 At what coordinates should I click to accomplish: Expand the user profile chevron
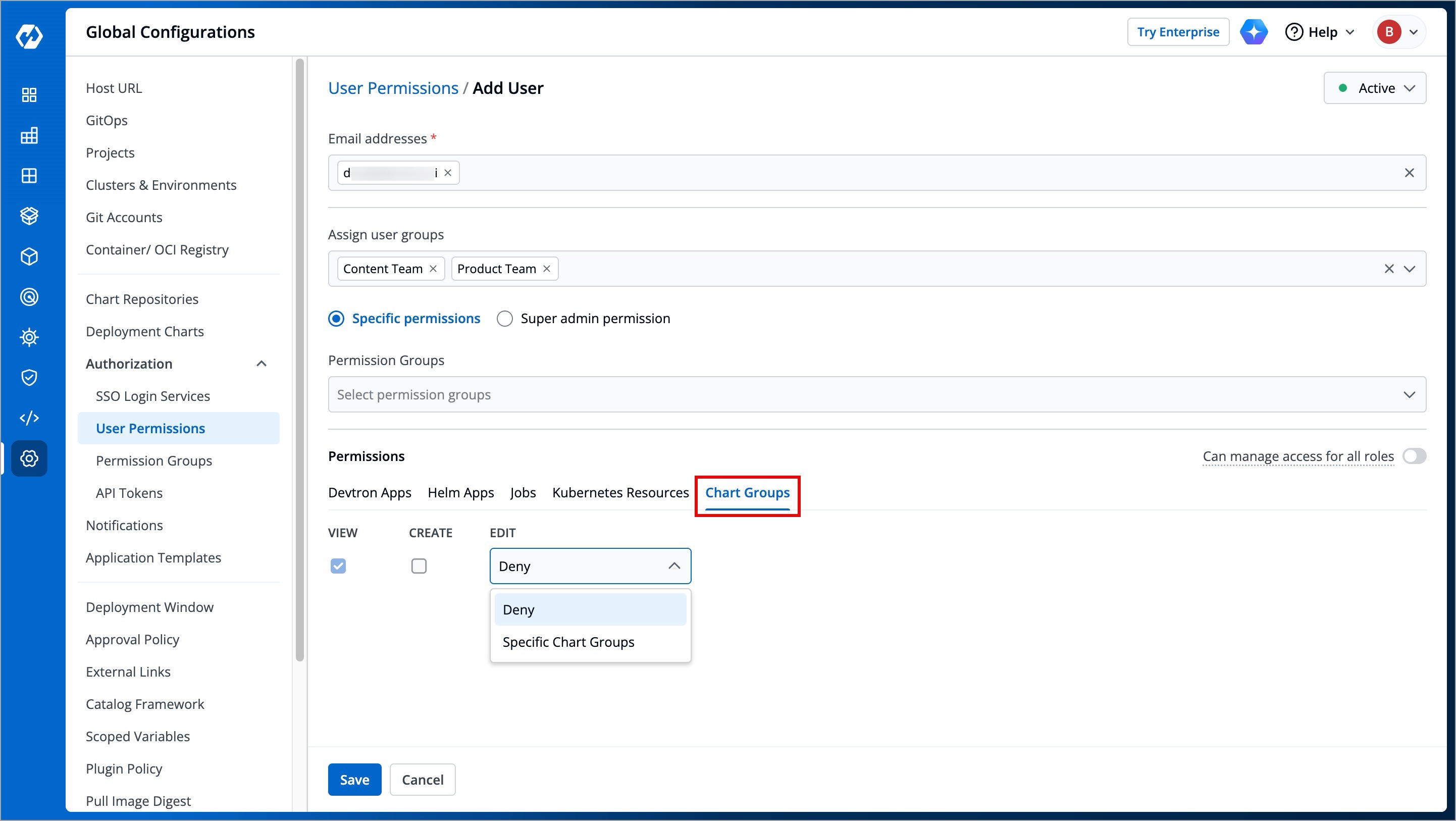(x=1414, y=32)
